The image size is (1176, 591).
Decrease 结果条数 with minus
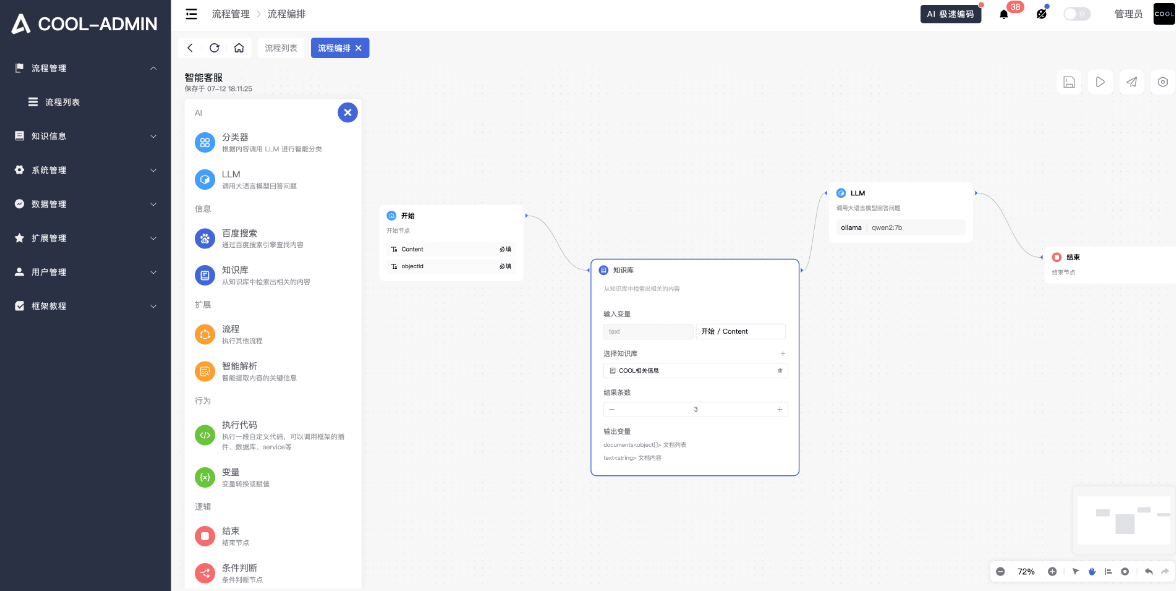click(x=612, y=410)
